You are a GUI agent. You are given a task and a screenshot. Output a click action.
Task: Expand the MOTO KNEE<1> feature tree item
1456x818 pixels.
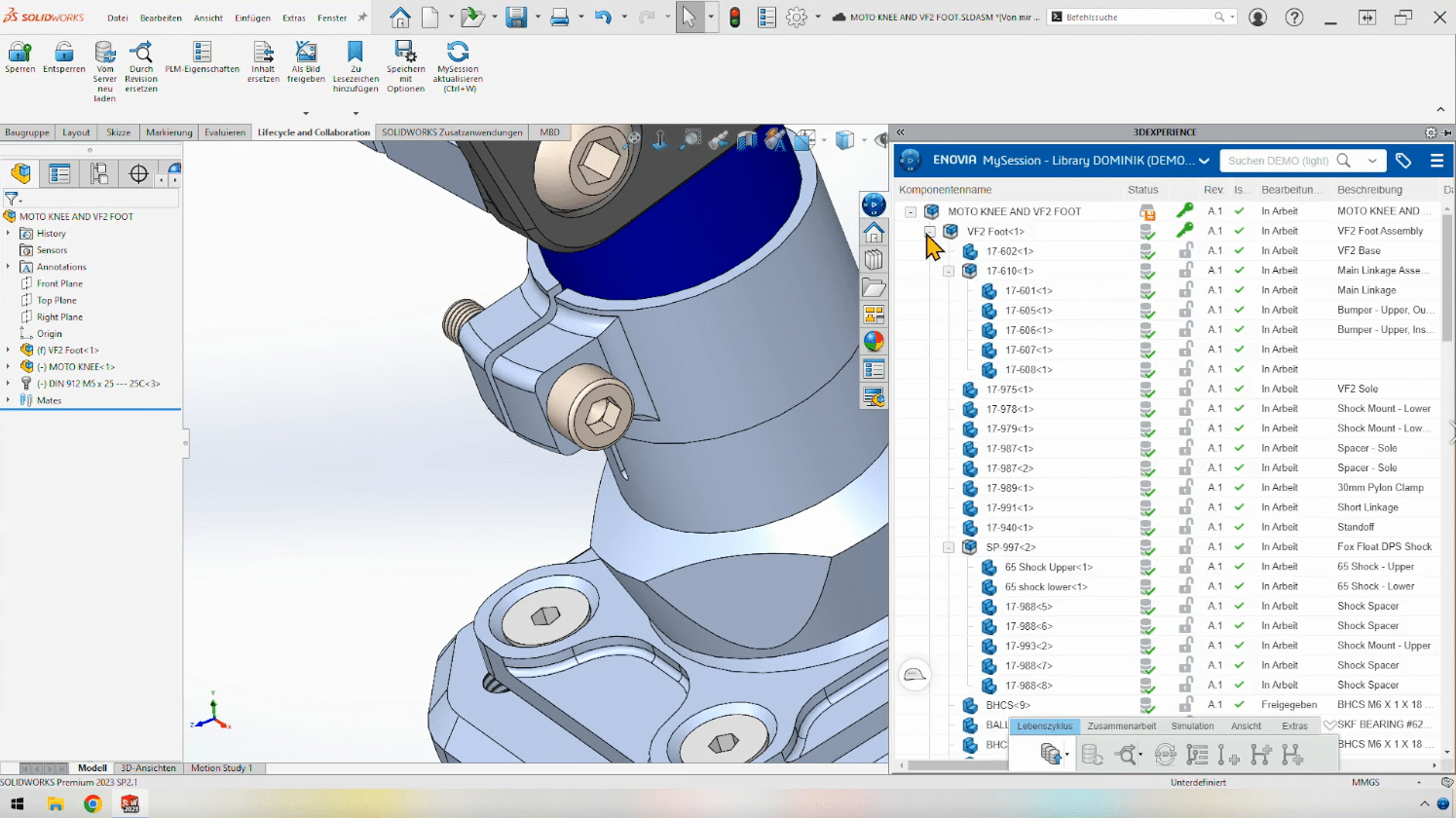(x=8, y=367)
